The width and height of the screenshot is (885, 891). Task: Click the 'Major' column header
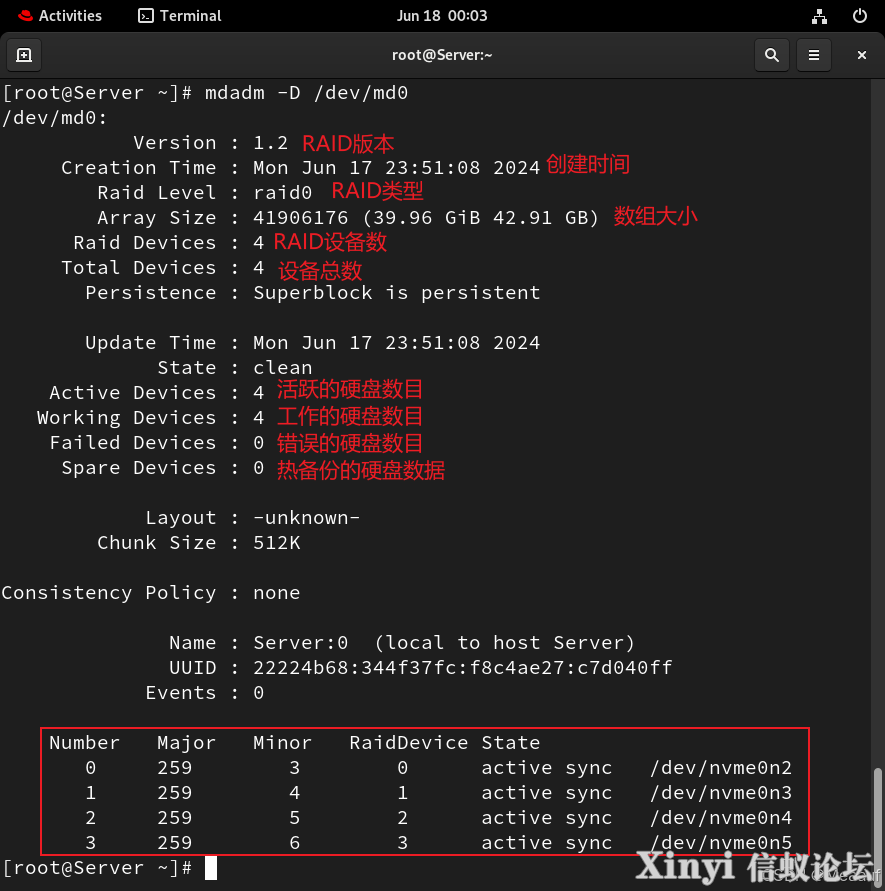click(186, 743)
